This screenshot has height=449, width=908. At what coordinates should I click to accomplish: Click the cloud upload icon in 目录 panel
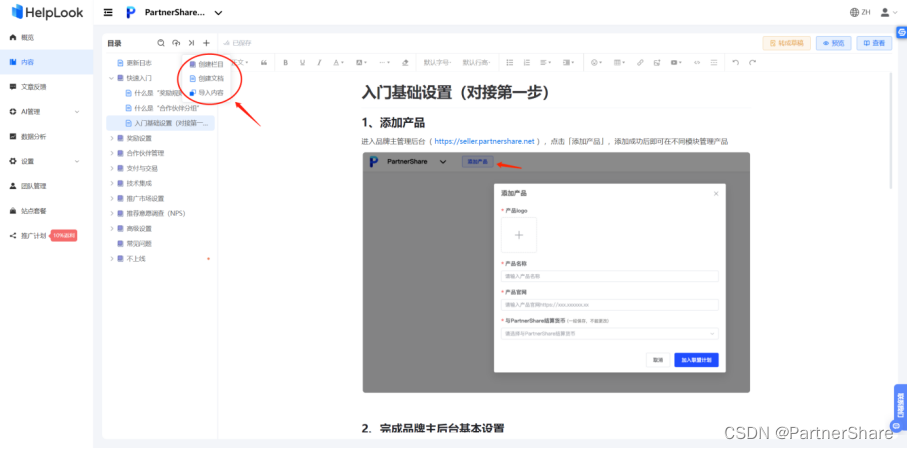(176, 43)
